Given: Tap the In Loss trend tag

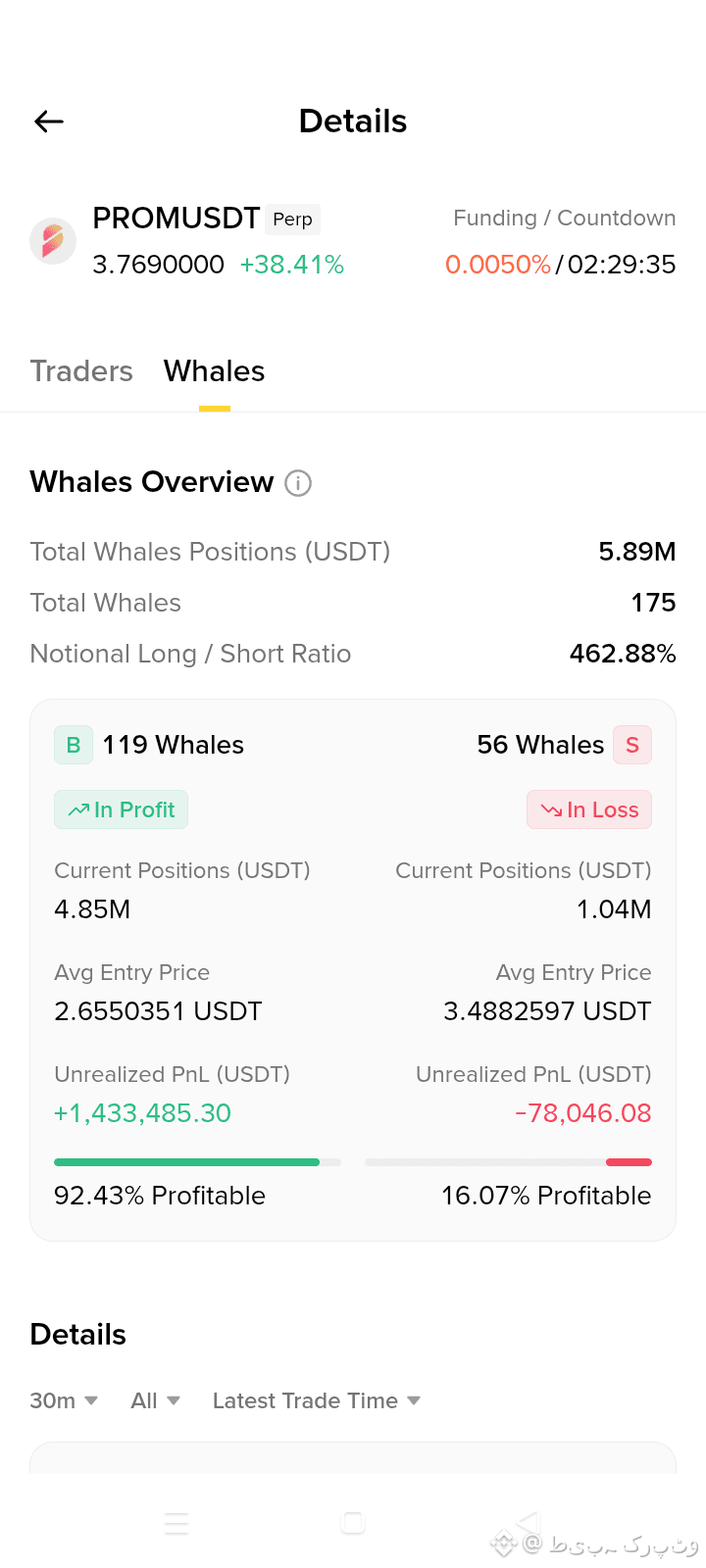Looking at the screenshot, I should (589, 809).
